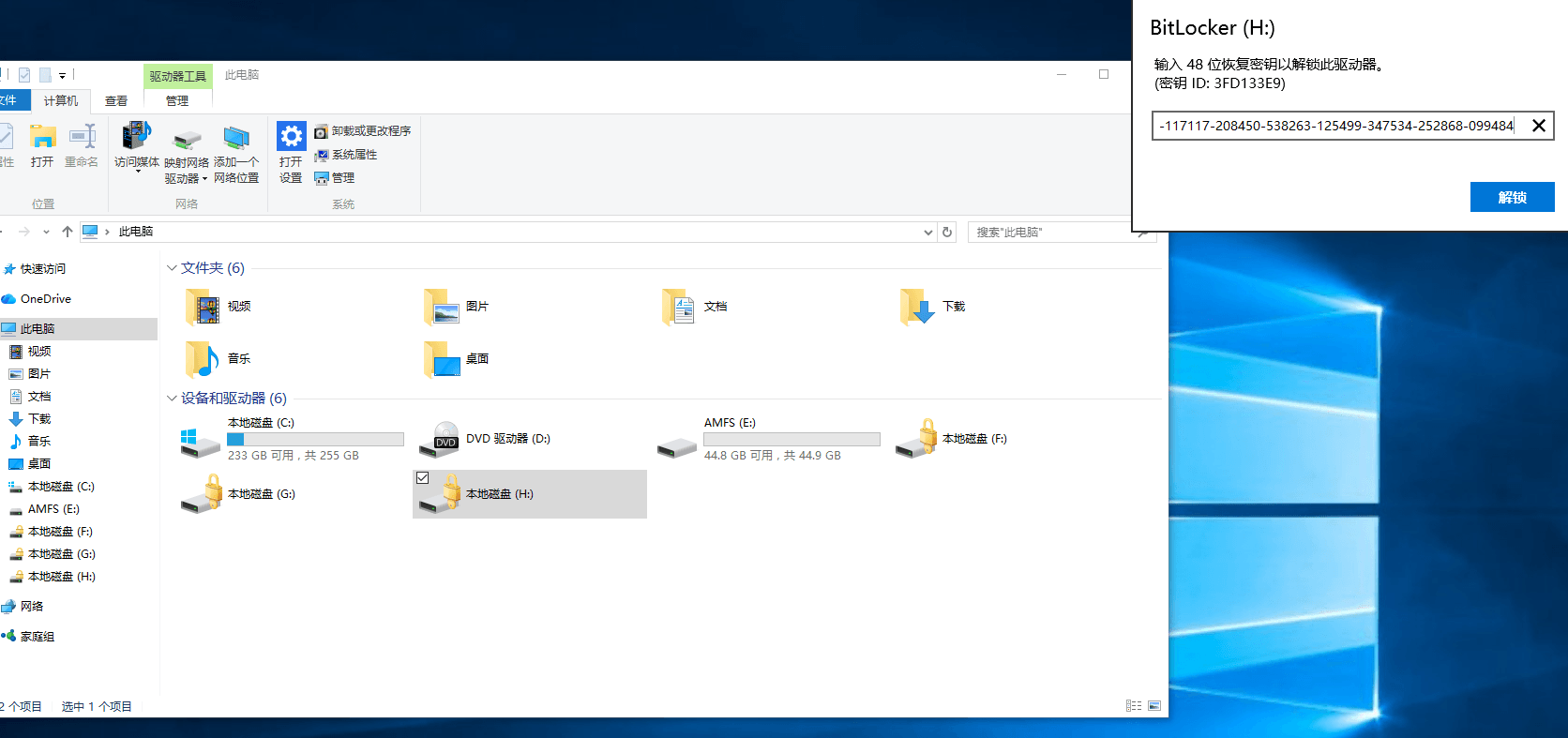Select Videos (视频) in navigation pane
The width and height of the screenshot is (1568, 738).
39,352
